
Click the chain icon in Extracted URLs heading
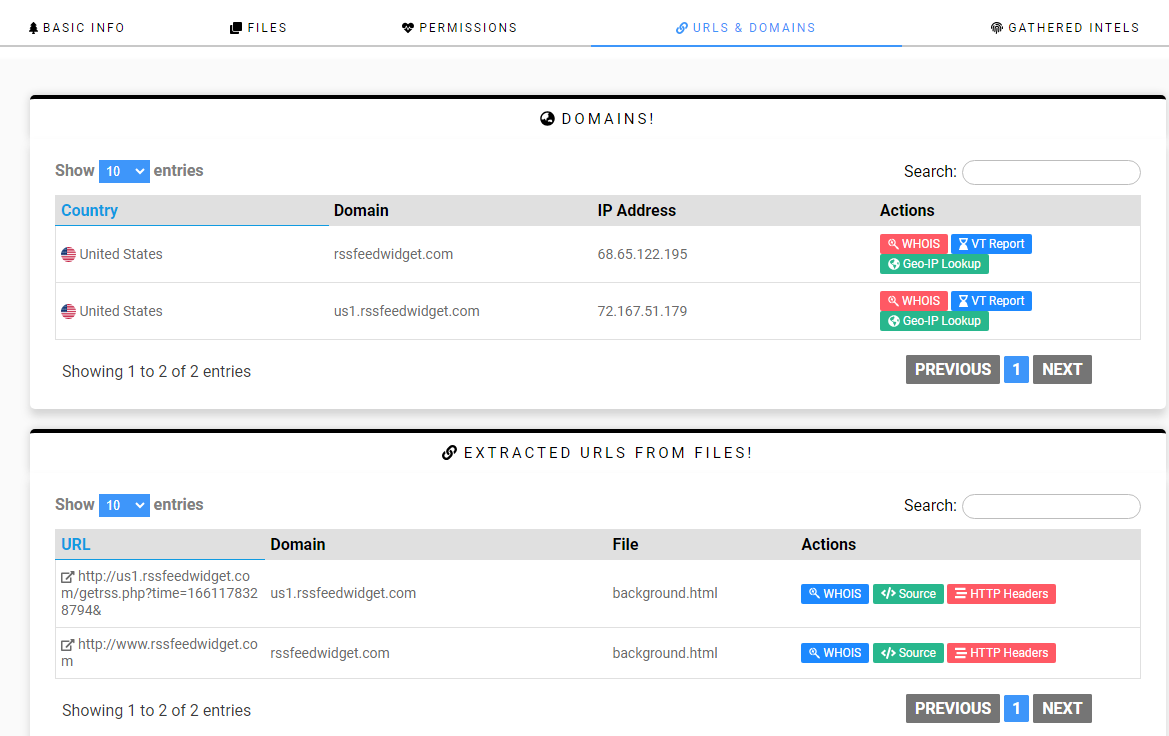coord(449,453)
